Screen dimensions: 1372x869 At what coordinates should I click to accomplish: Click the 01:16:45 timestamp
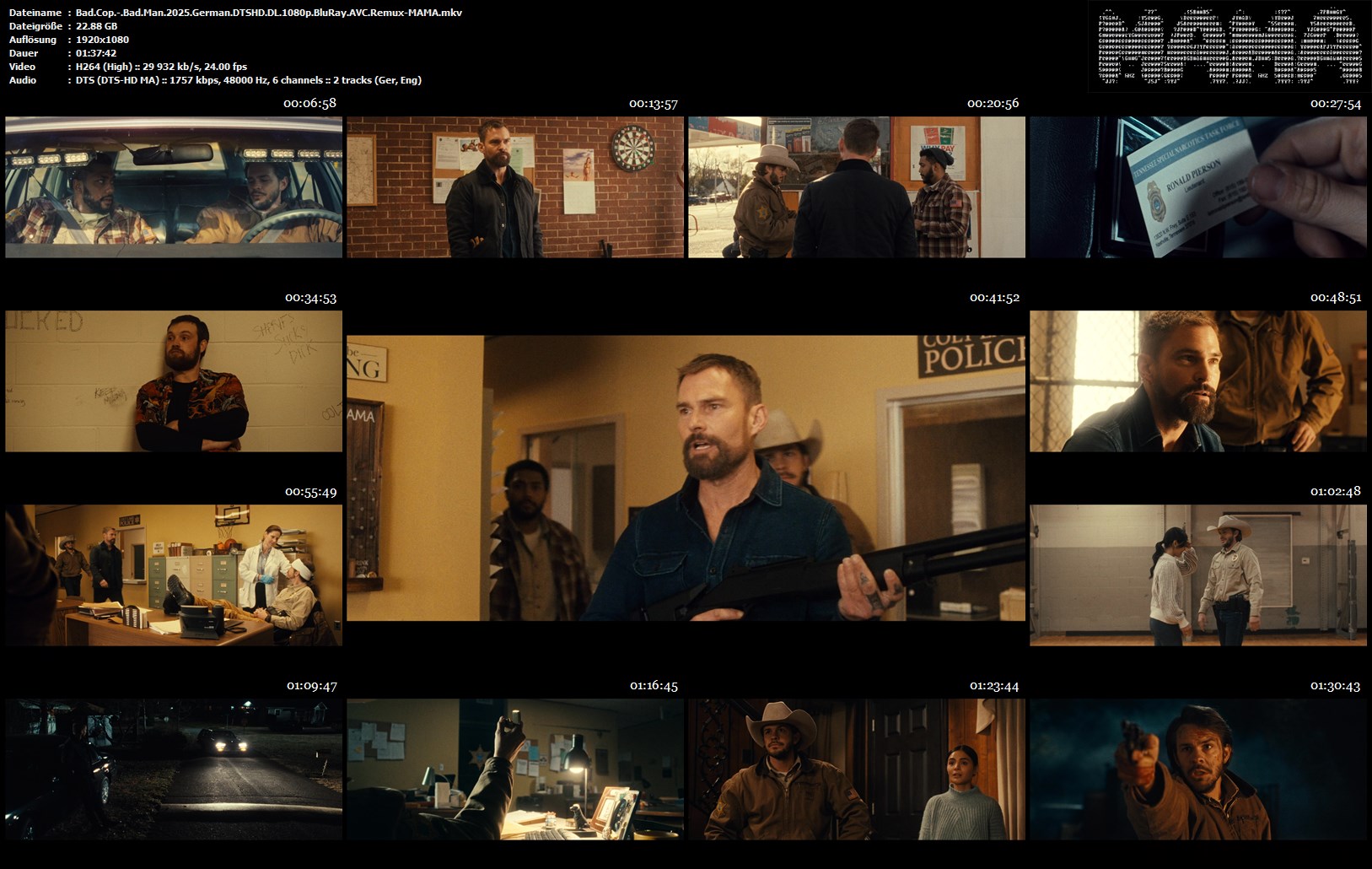click(x=654, y=686)
